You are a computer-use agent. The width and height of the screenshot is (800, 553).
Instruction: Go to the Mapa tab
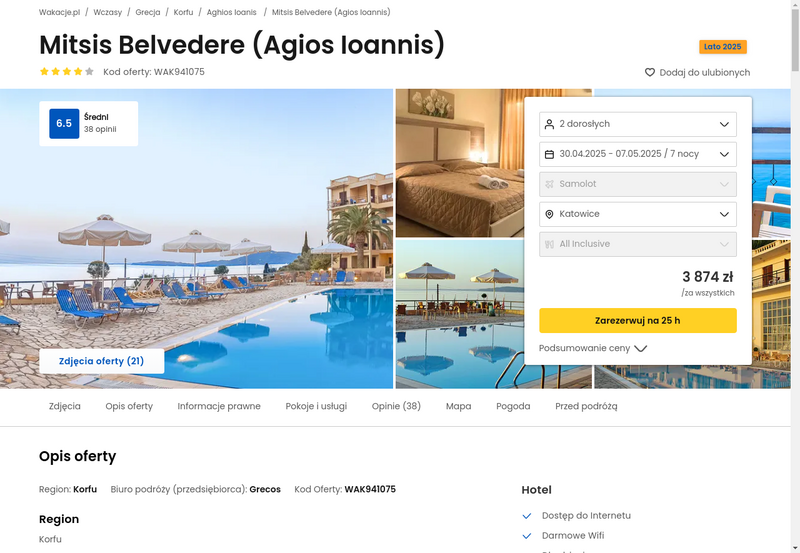pos(458,406)
